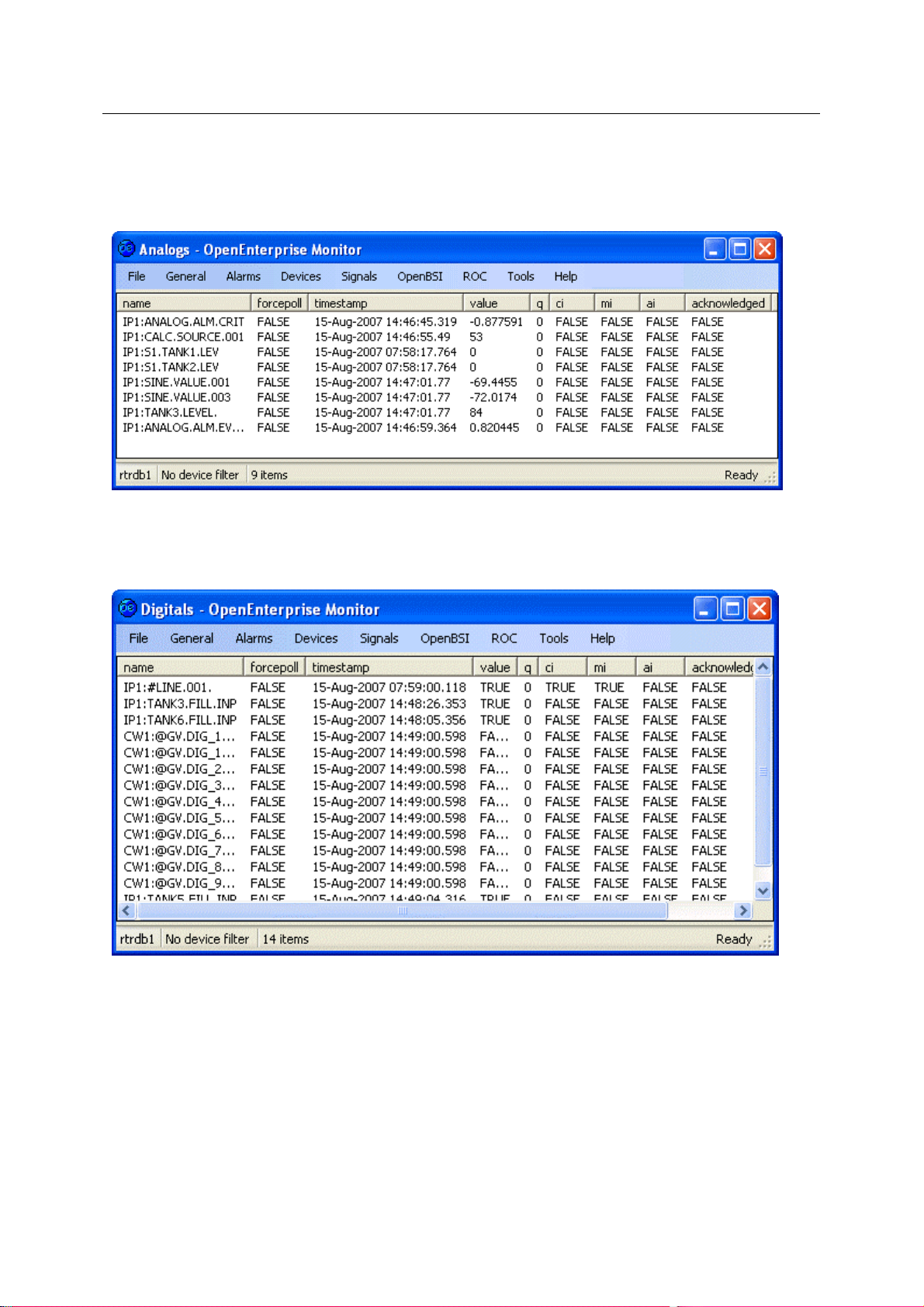The height and width of the screenshot is (1307, 924).
Task: Click '9 items' in Analogs status bar
Action: coord(269,475)
